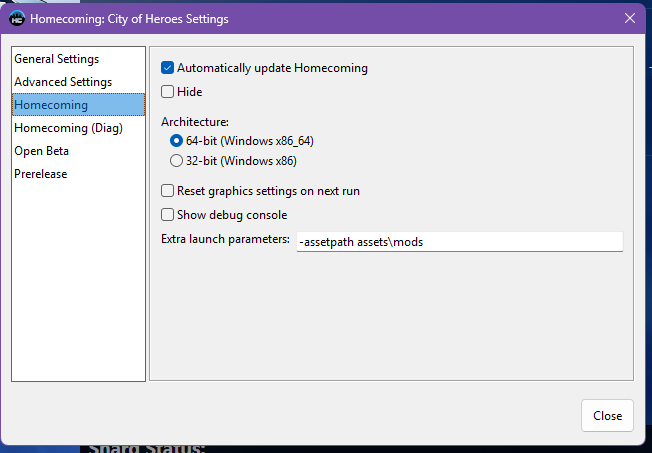Switch to Advanced Settings
This screenshot has height=453, width=652.
coord(63,82)
